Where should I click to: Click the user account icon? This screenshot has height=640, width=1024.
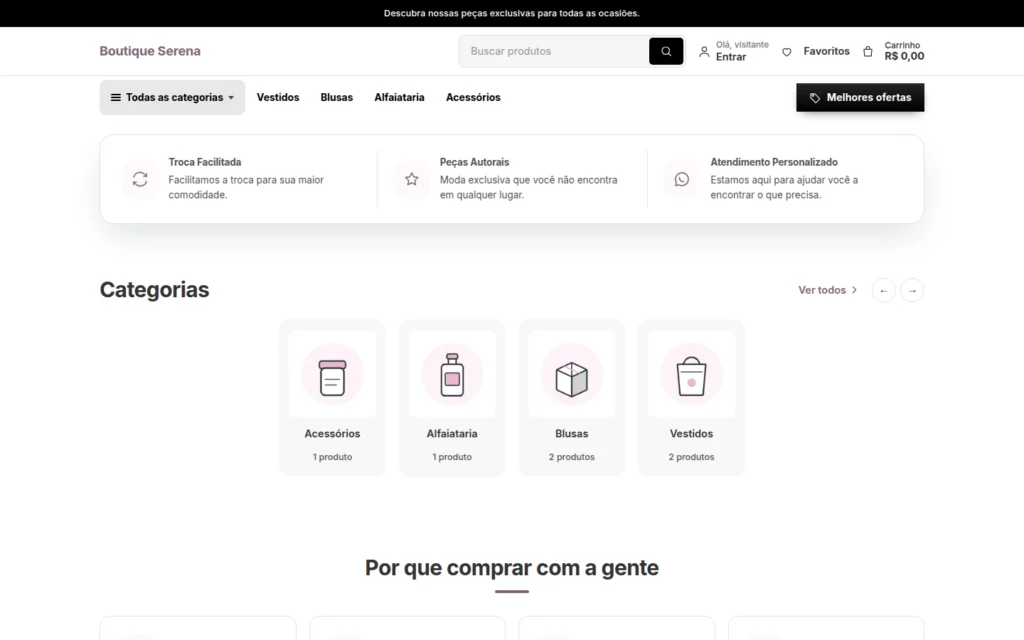704,52
